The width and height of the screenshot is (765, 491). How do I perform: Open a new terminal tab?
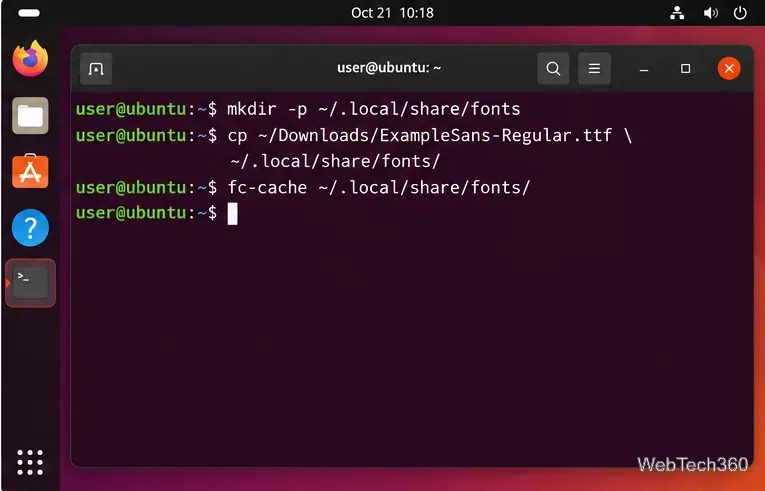(96, 69)
